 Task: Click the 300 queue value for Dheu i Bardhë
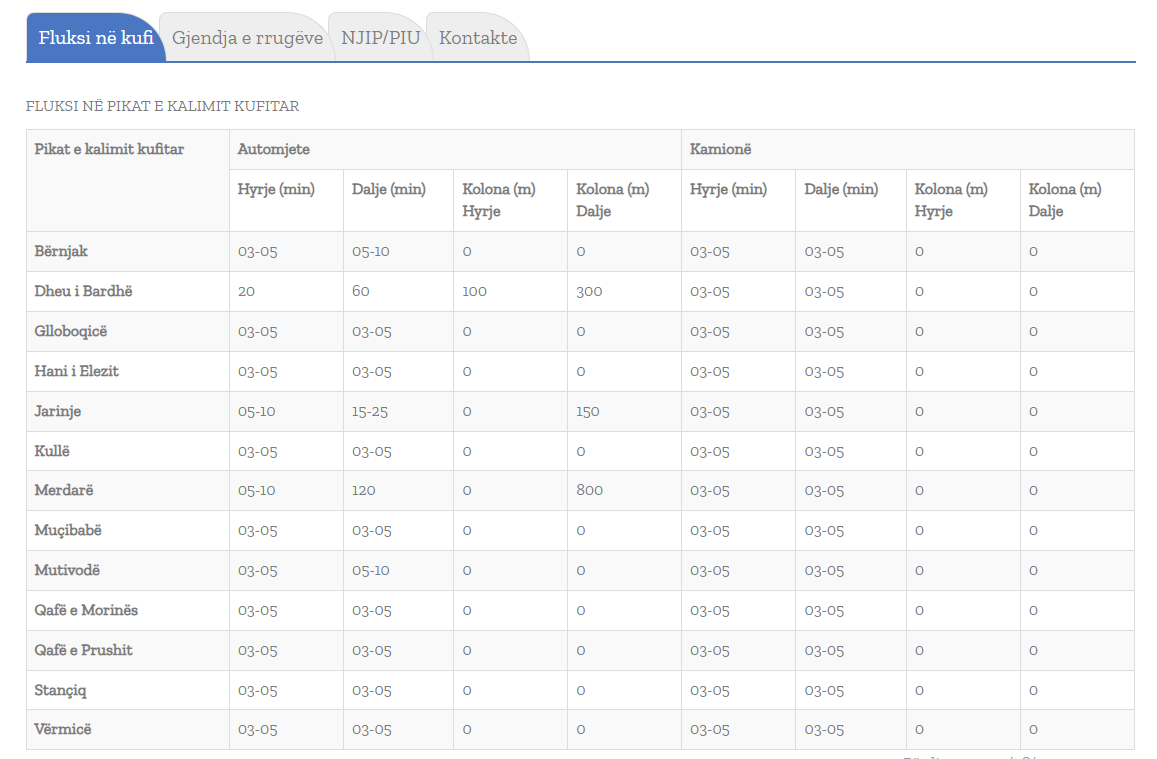click(590, 291)
